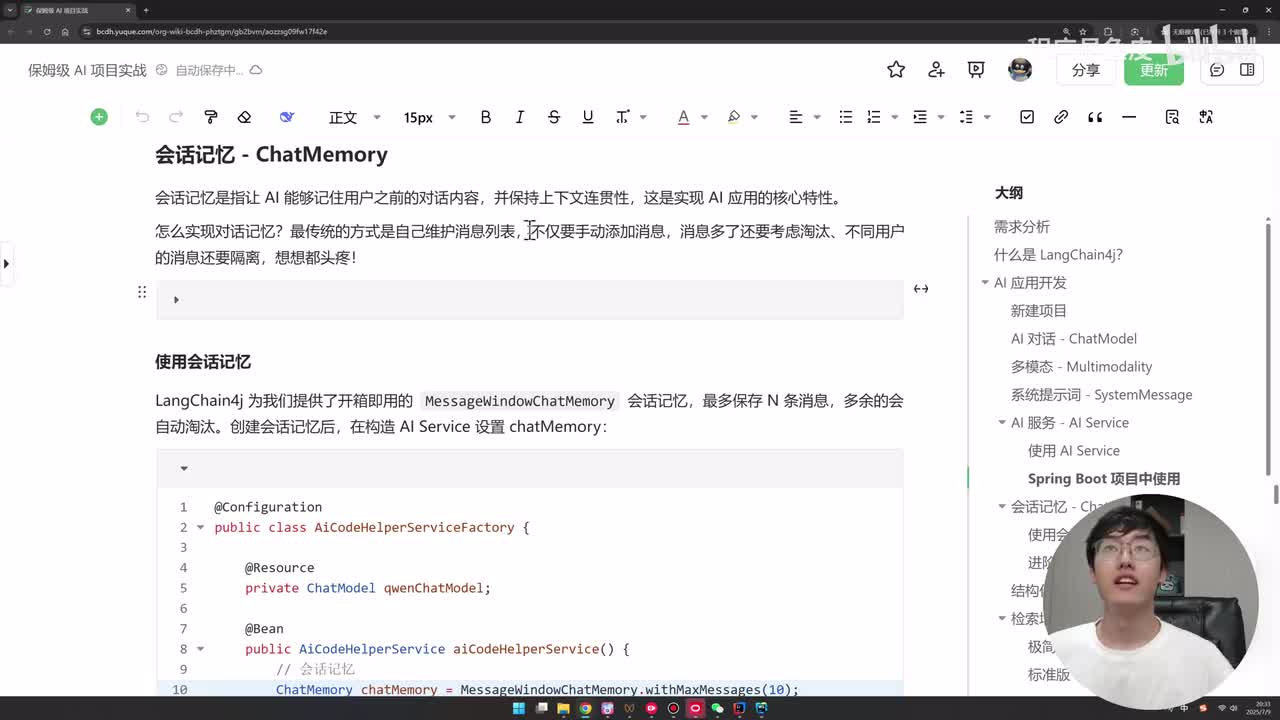Clear formatting with the eraser icon

[x=244, y=117]
